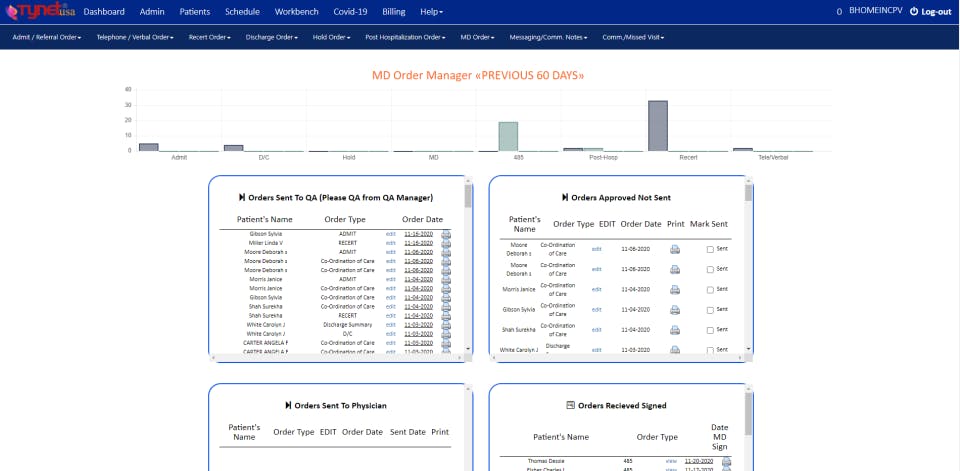Print Moore Deborah's ADMIT order in QA list
The width and height of the screenshot is (960, 471).
pos(446,252)
